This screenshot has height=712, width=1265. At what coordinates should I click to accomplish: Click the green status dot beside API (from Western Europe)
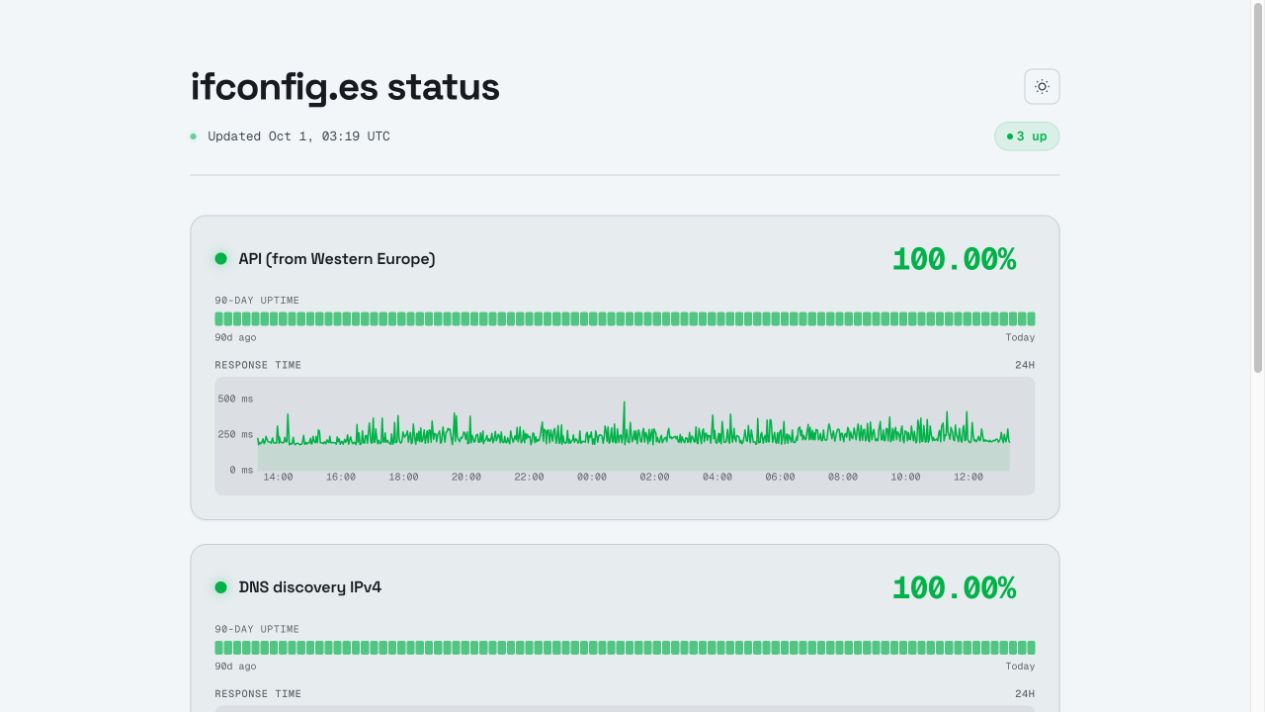[x=221, y=259]
